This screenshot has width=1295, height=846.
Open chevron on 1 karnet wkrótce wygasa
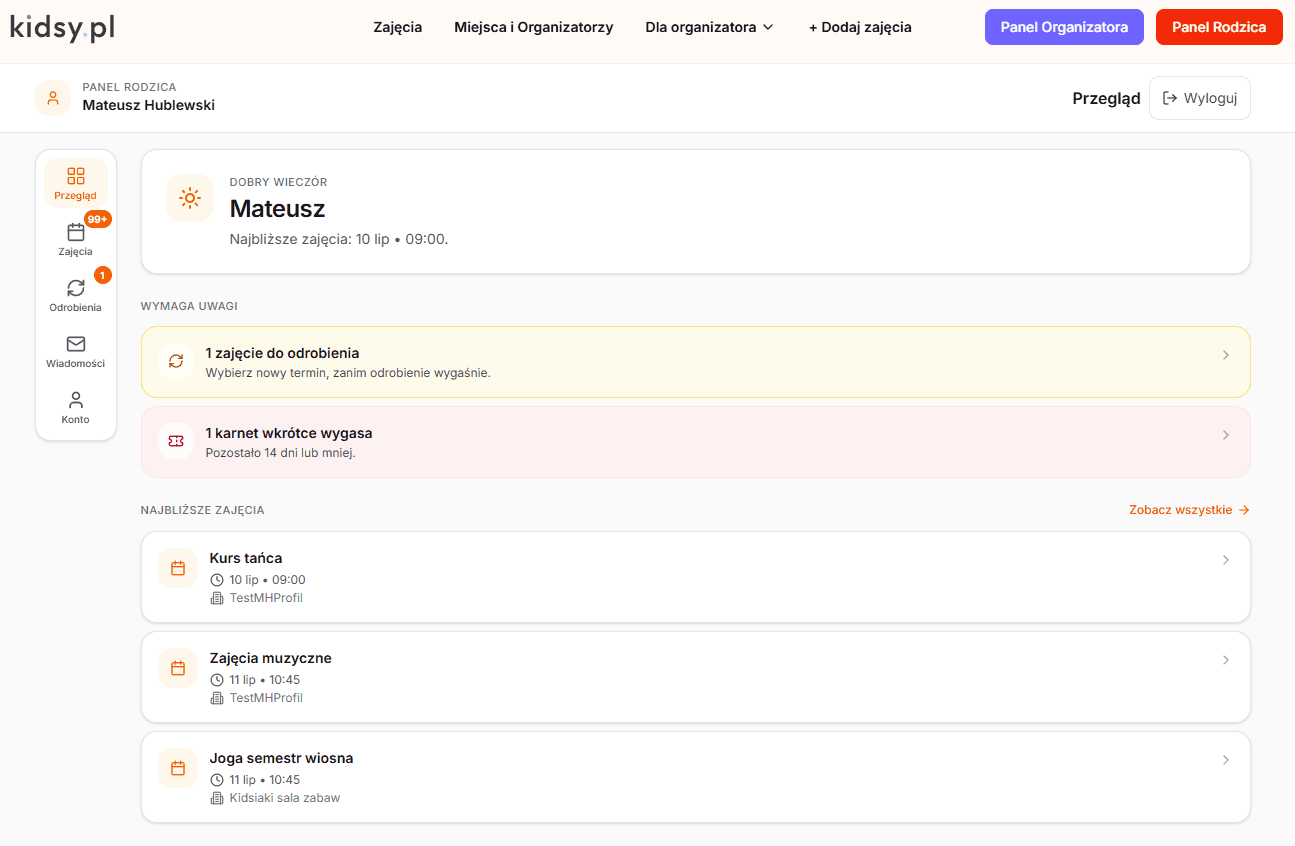[1226, 435]
